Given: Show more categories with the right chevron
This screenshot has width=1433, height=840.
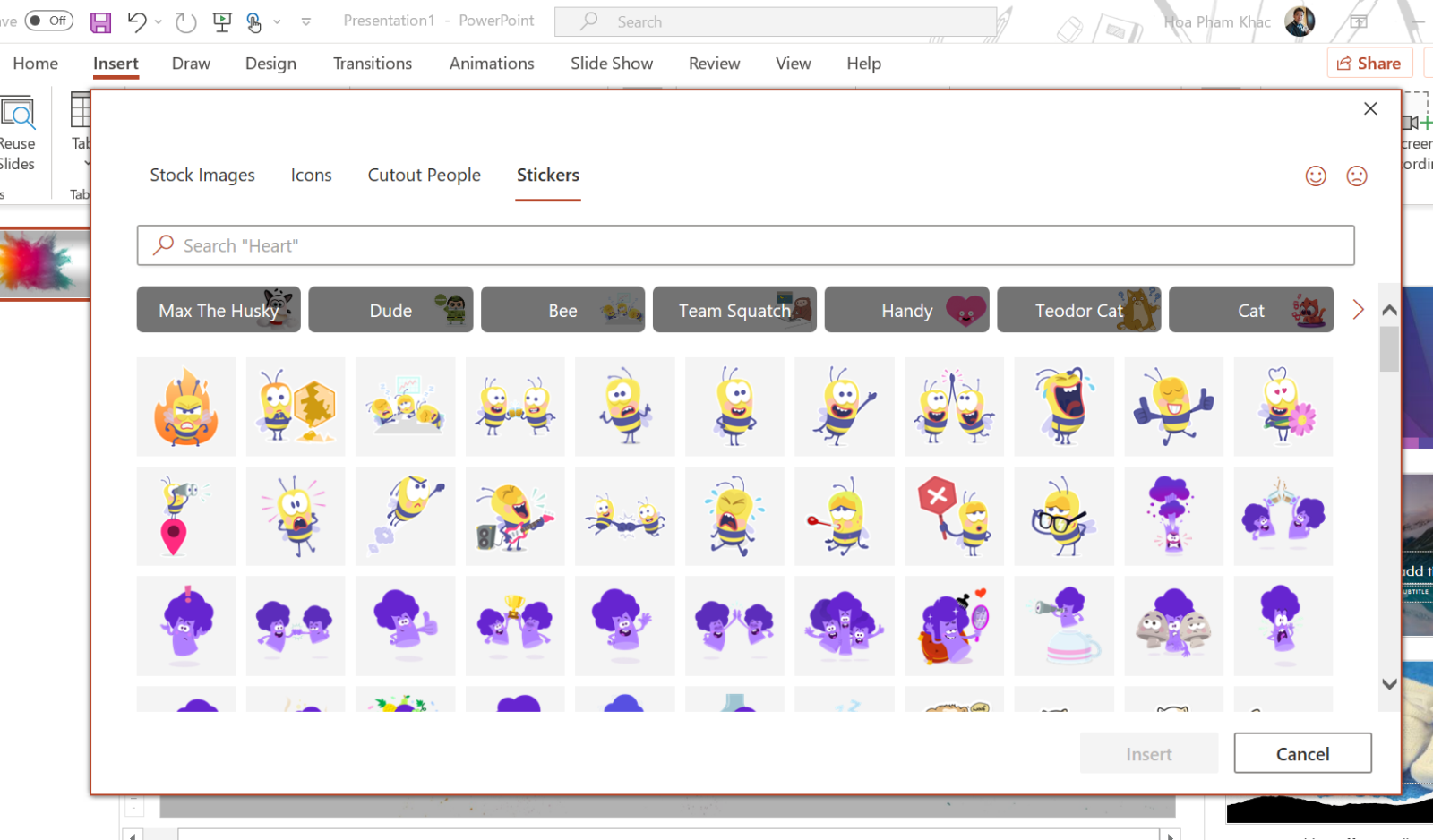Looking at the screenshot, I should click(x=1358, y=310).
